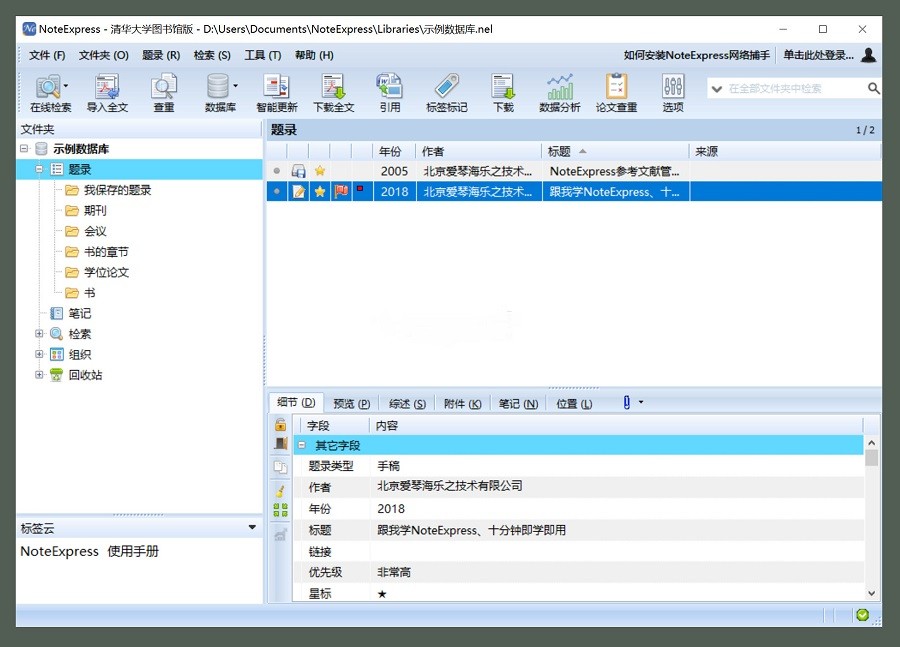This screenshot has width=900, height=647.
Task: Select the 我保存的题录 folder
Action: [x=117, y=190]
